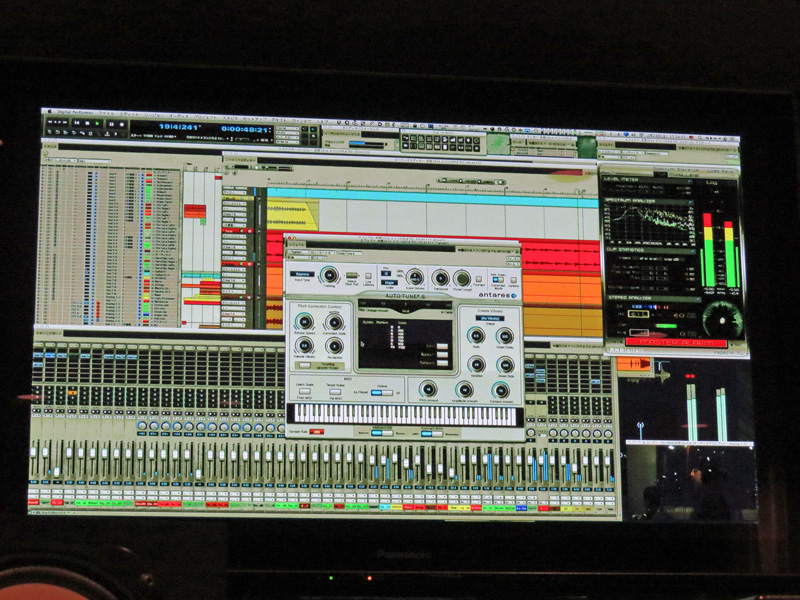Screen dimensions: 800x600
Task: Click the cyan marker strip in the sequence editor
Action: click(x=432, y=196)
